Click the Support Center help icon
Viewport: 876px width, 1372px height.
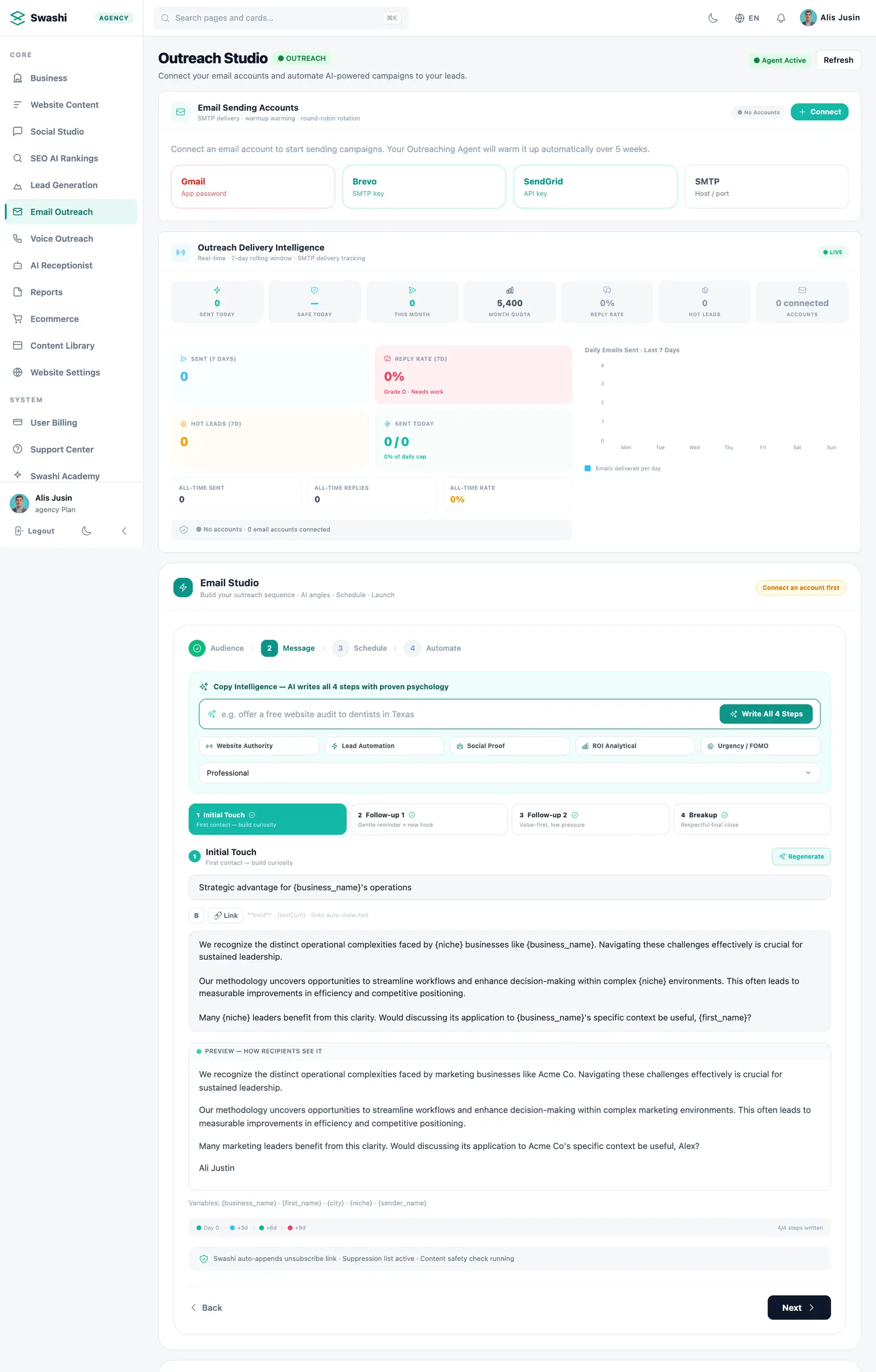pos(18,450)
